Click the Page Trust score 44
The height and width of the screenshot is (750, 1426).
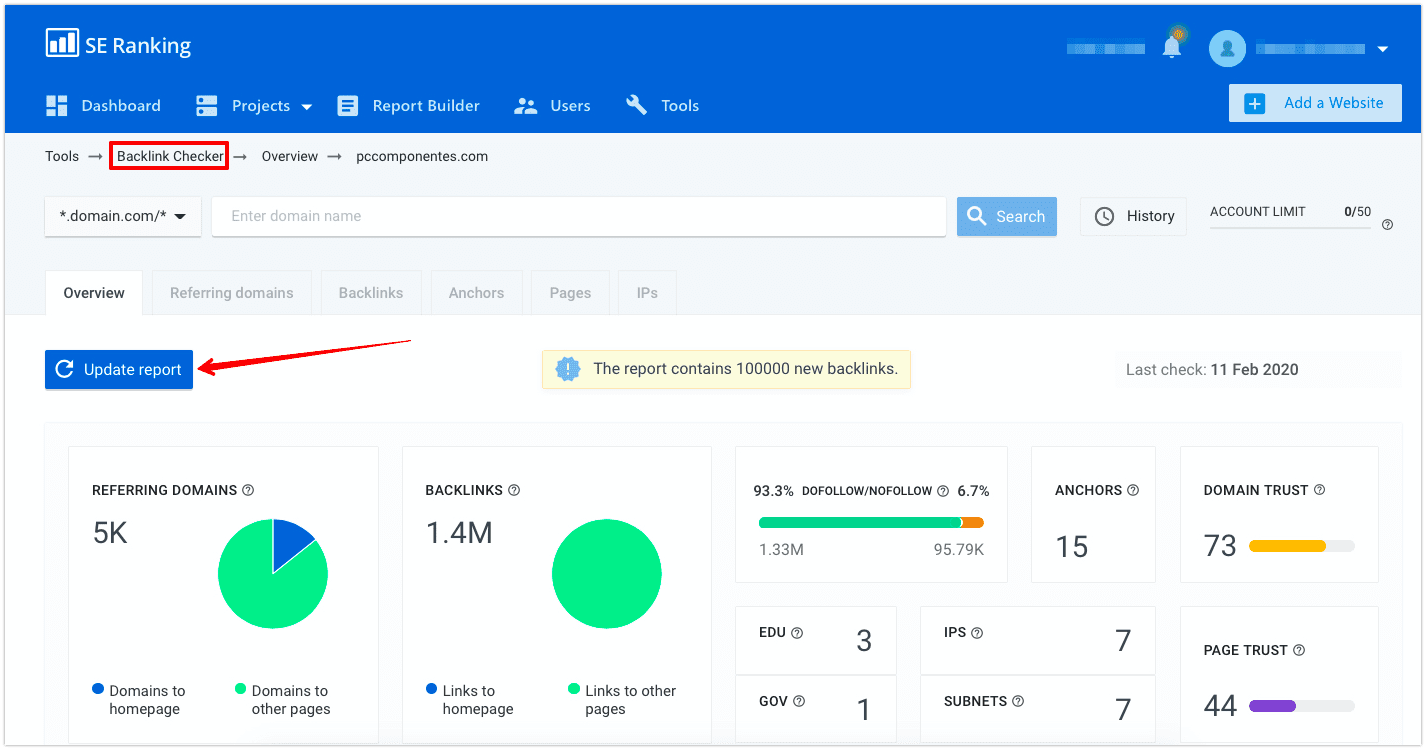[x=1220, y=706]
